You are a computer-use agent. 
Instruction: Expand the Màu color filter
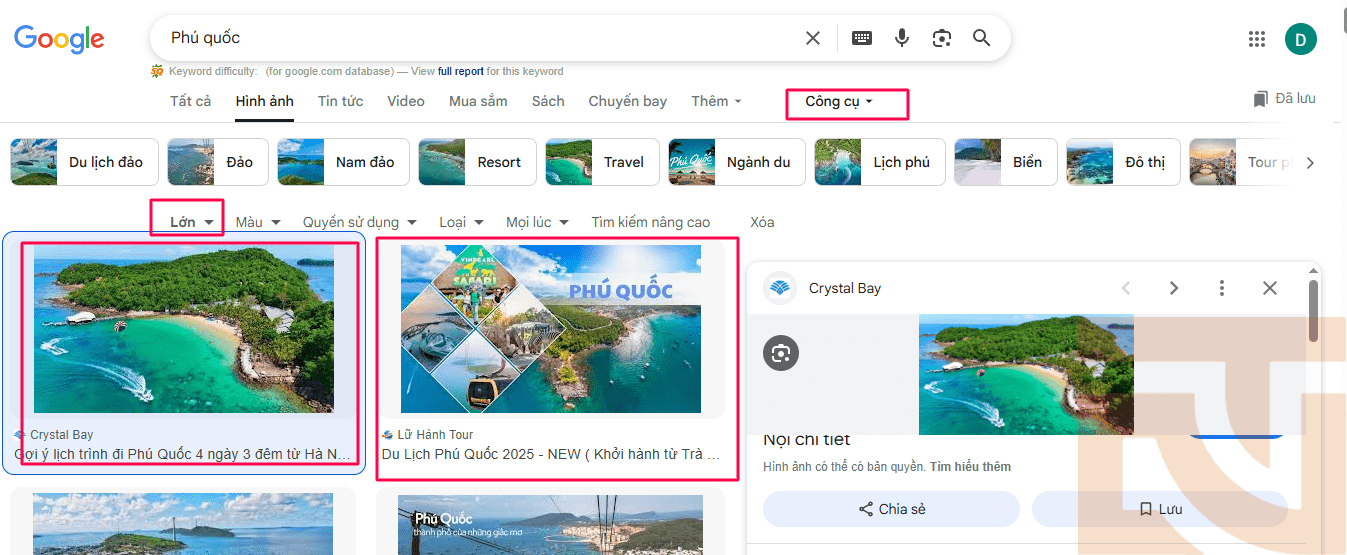click(258, 222)
